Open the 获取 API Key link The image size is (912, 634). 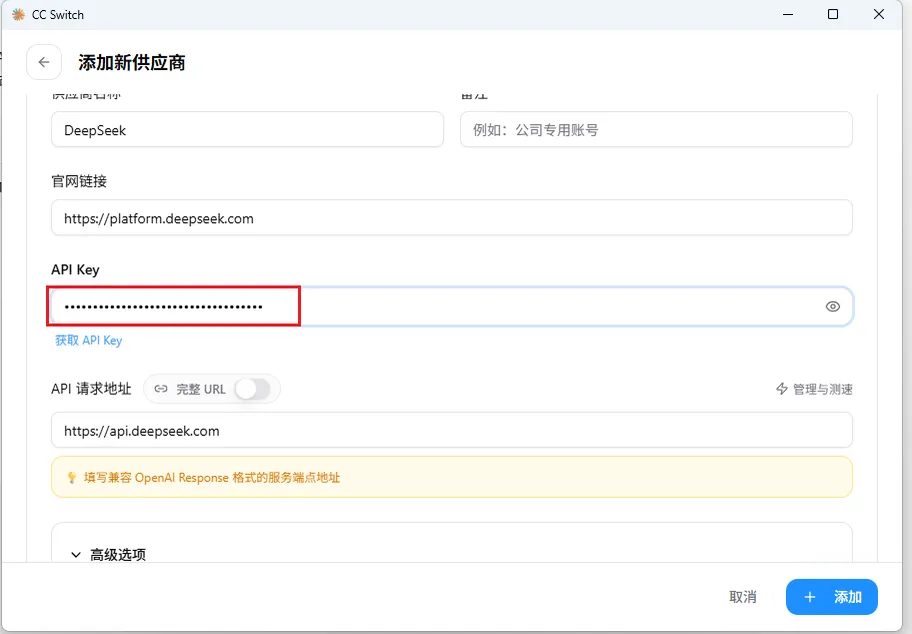click(x=88, y=340)
